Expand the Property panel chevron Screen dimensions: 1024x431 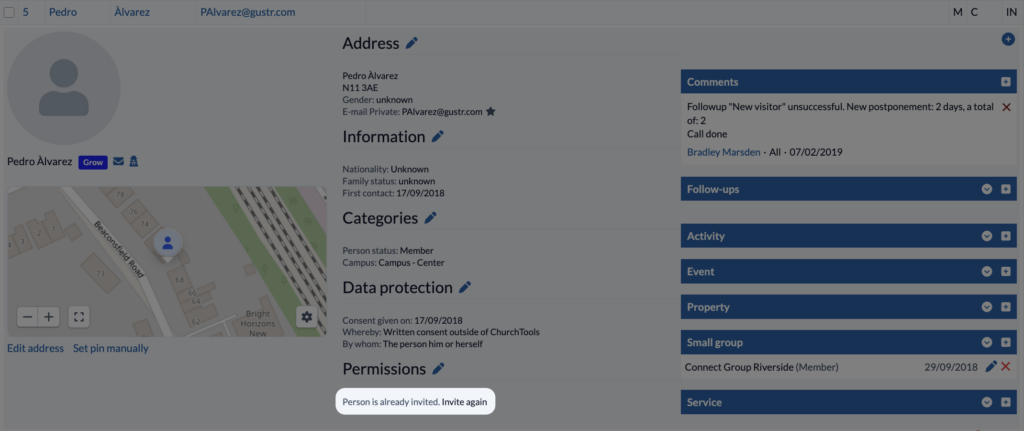click(x=987, y=307)
